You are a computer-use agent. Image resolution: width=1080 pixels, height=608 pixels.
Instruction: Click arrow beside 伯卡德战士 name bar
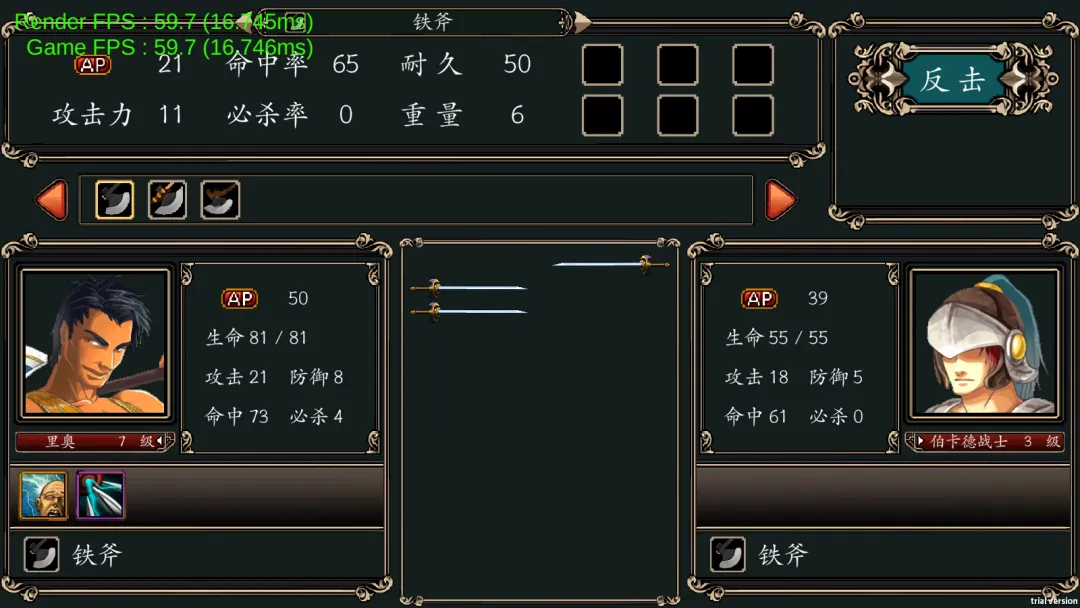pyautogui.click(x=920, y=441)
